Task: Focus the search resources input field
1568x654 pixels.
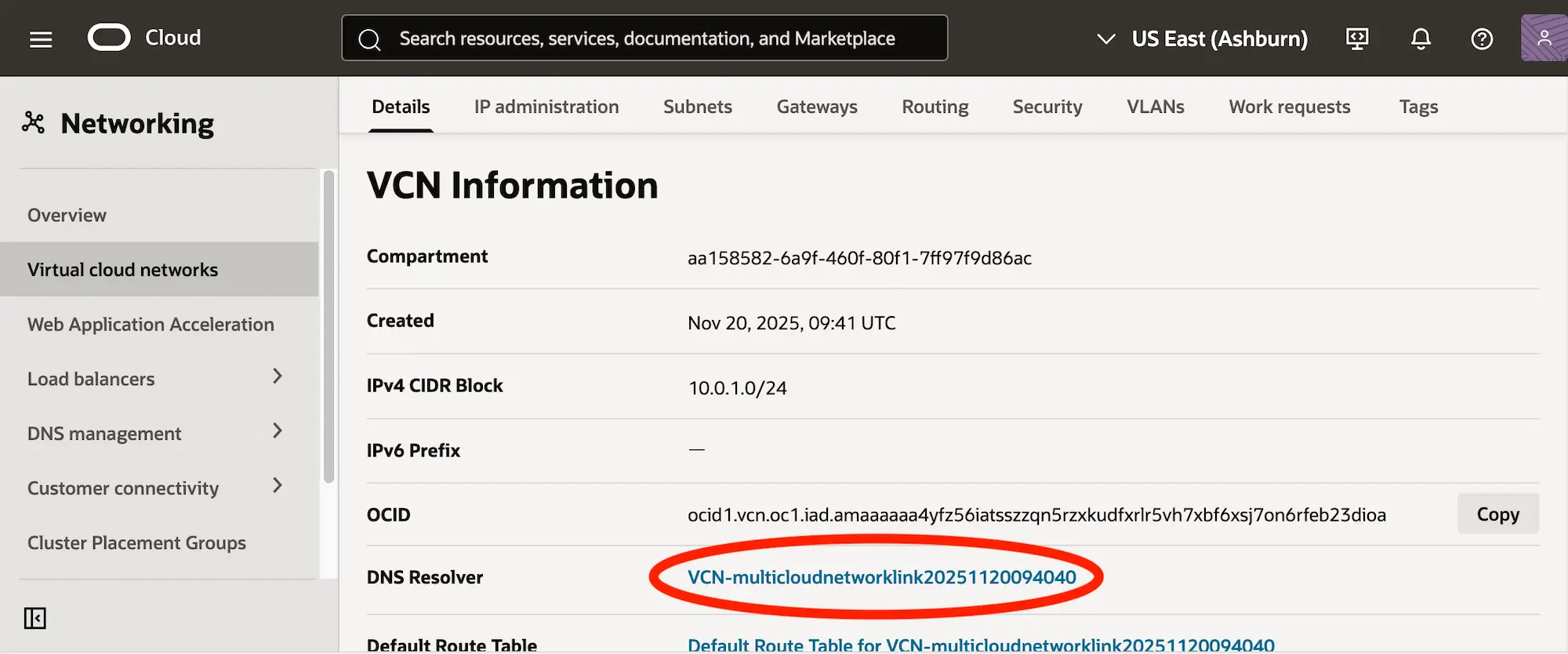Action: coord(644,38)
